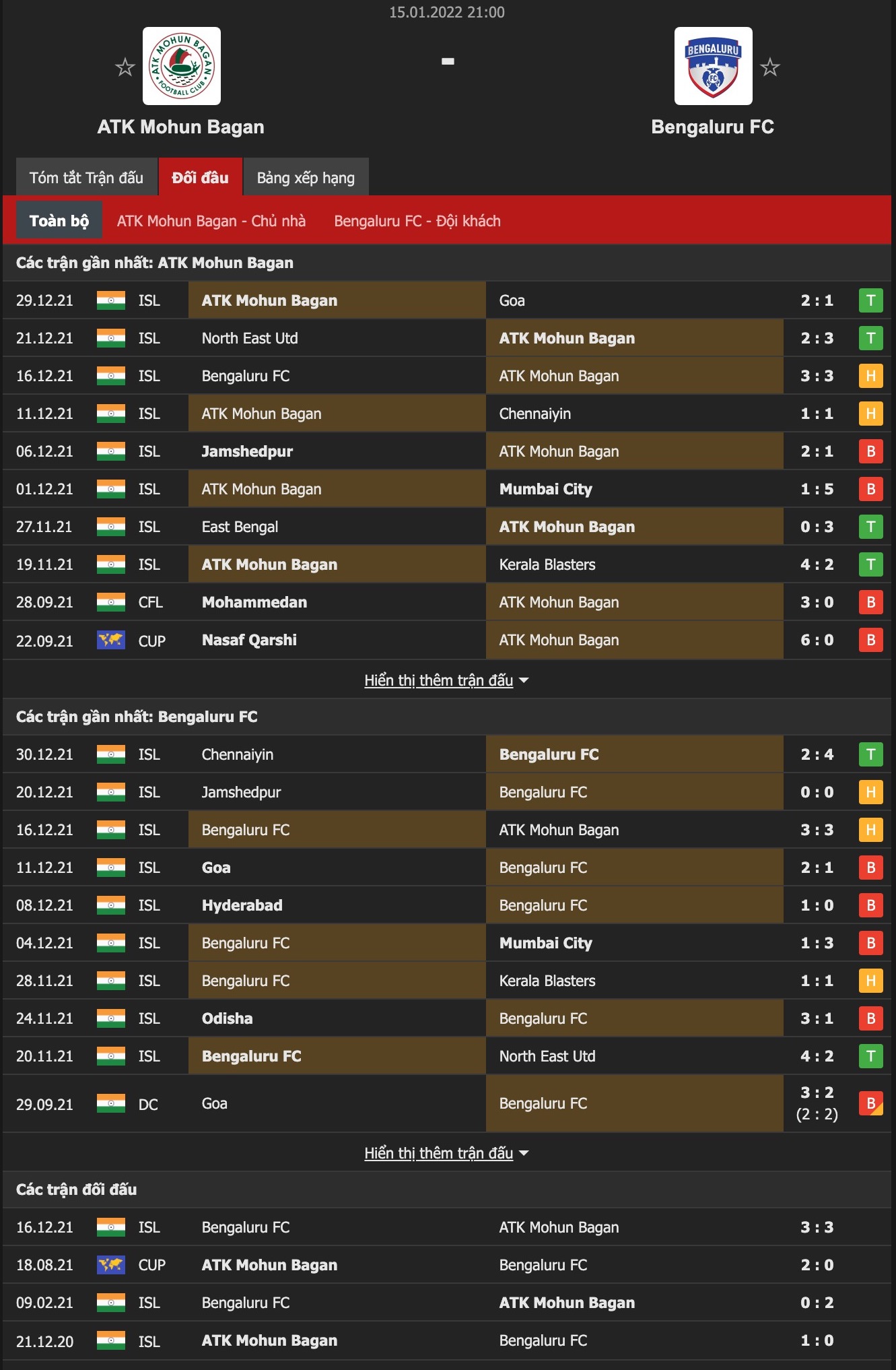Image resolution: width=896 pixels, height=1370 pixels.
Task: Click Kerala Blasters in 28.11.21 row
Action: pos(547,981)
